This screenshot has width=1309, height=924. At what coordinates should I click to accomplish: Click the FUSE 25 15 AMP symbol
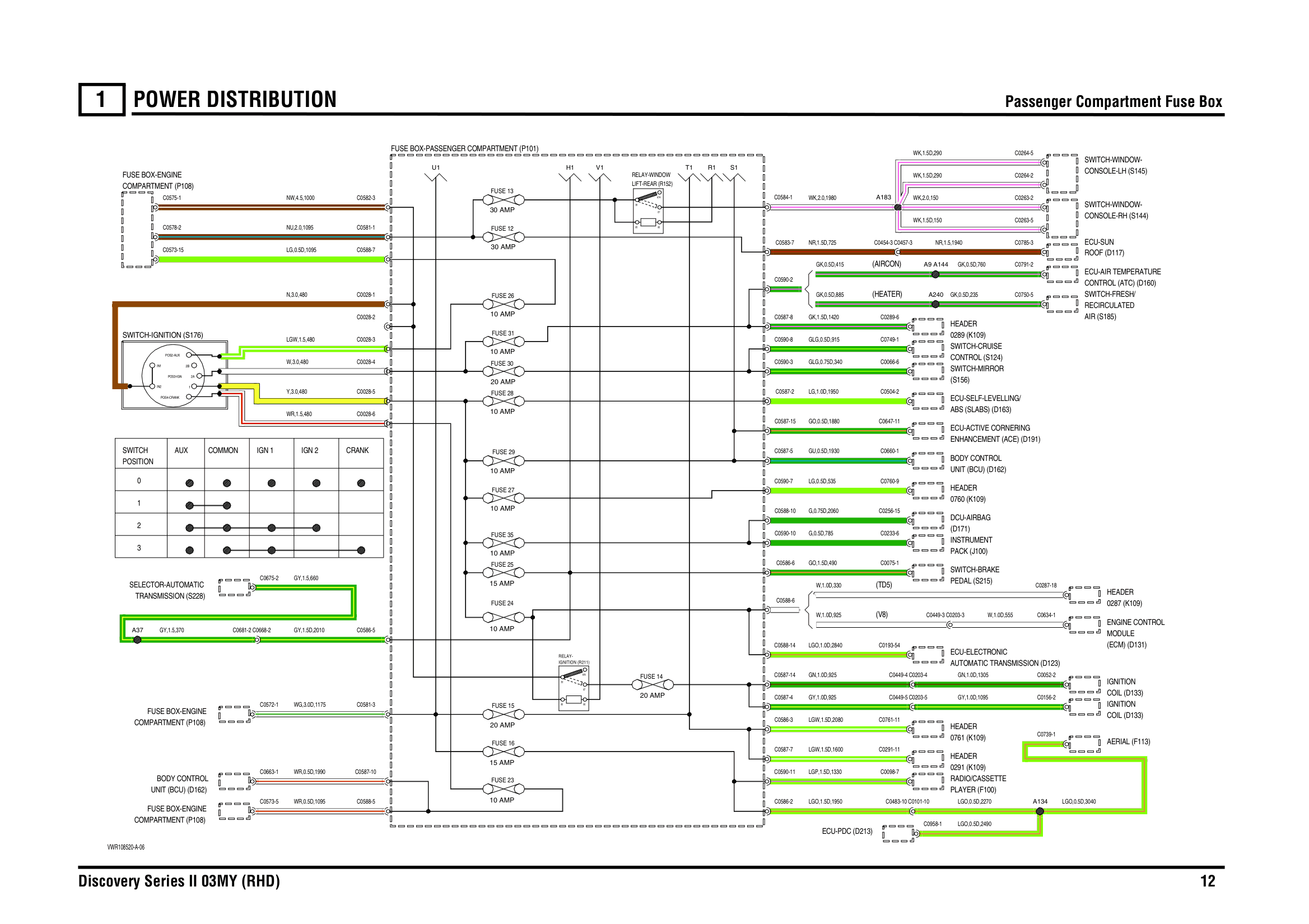tap(503, 573)
